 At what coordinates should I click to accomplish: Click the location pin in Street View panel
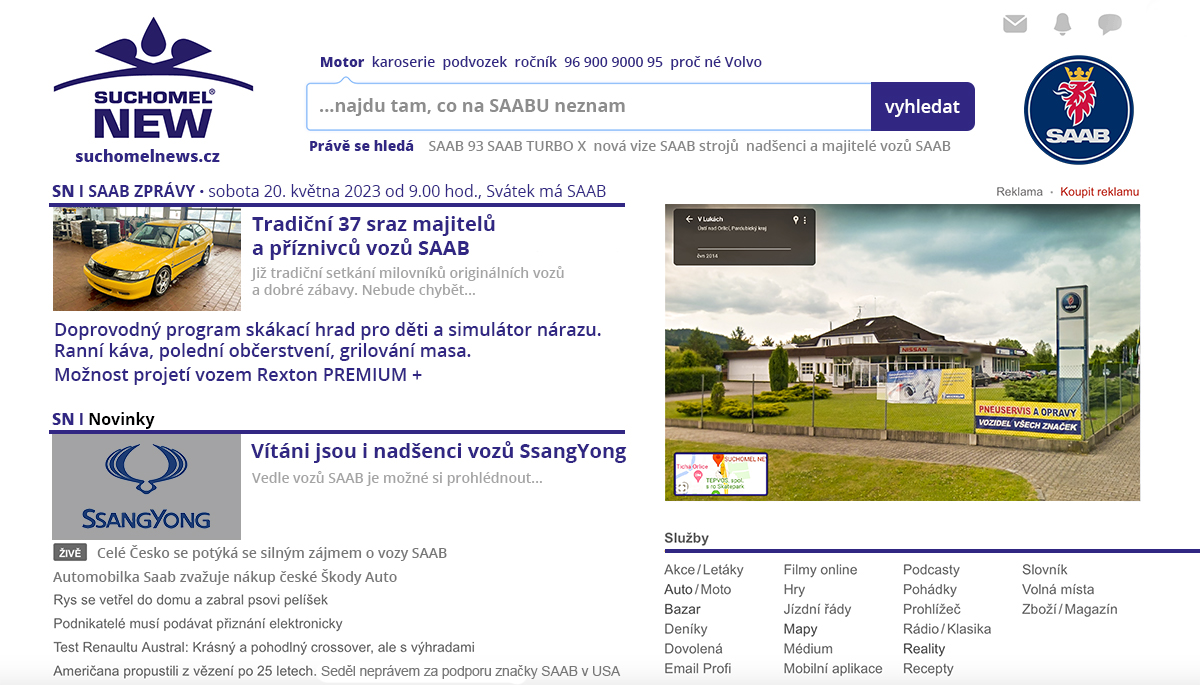pos(796,219)
